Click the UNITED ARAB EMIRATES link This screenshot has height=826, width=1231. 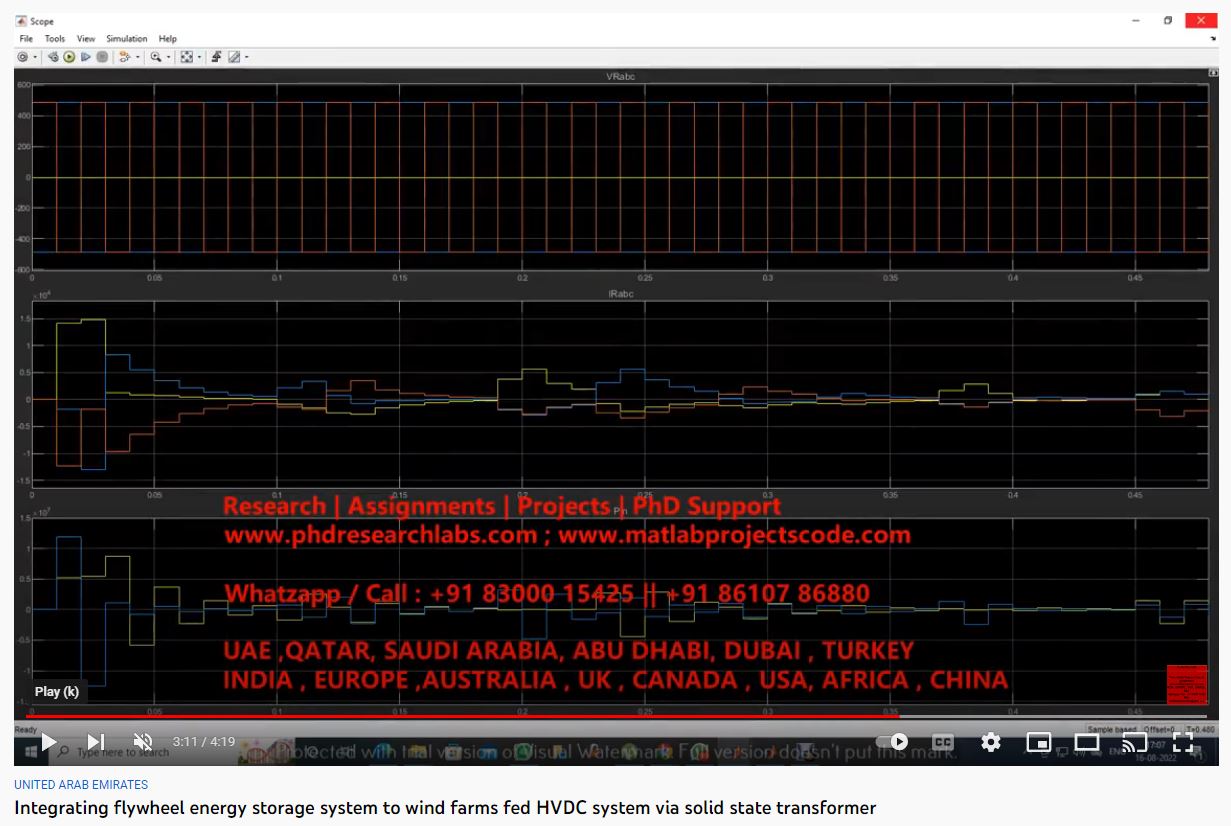[x=81, y=785]
